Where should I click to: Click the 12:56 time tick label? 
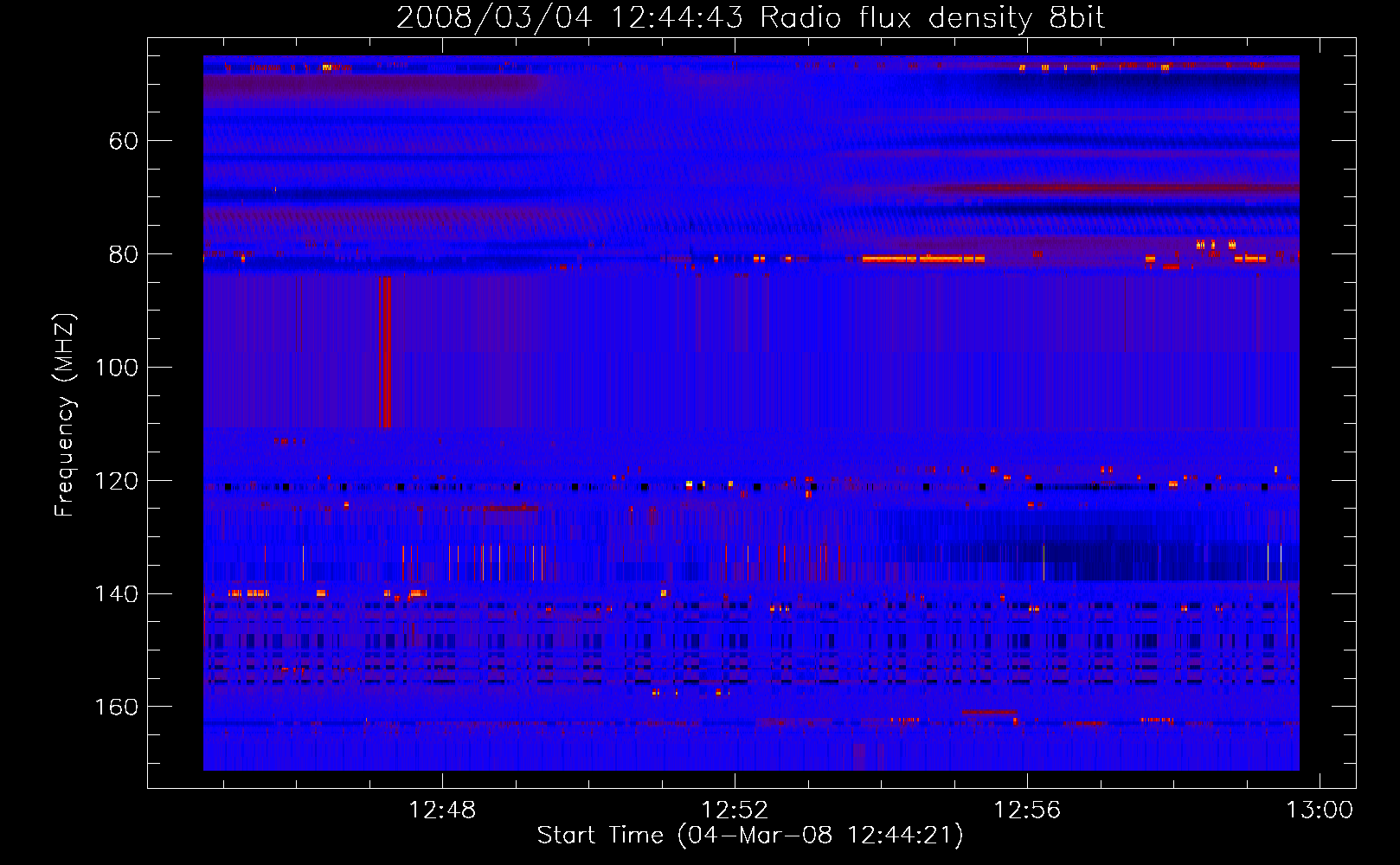click(x=1027, y=811)
